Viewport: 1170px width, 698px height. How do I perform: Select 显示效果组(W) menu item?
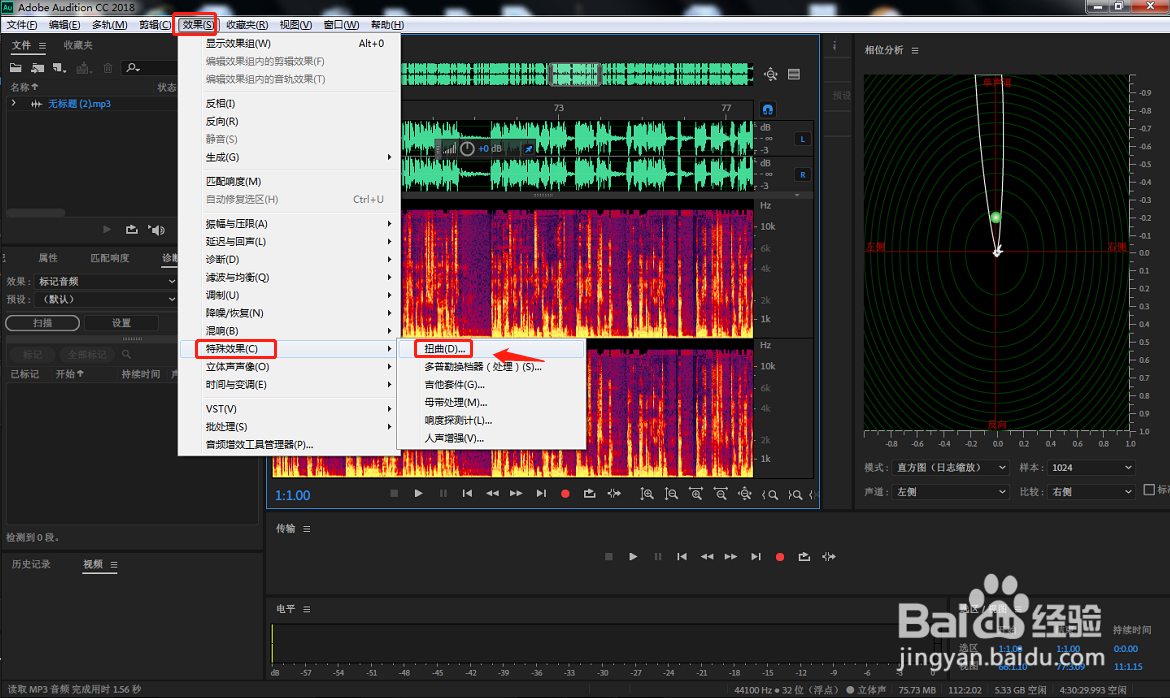pos(289,43)
